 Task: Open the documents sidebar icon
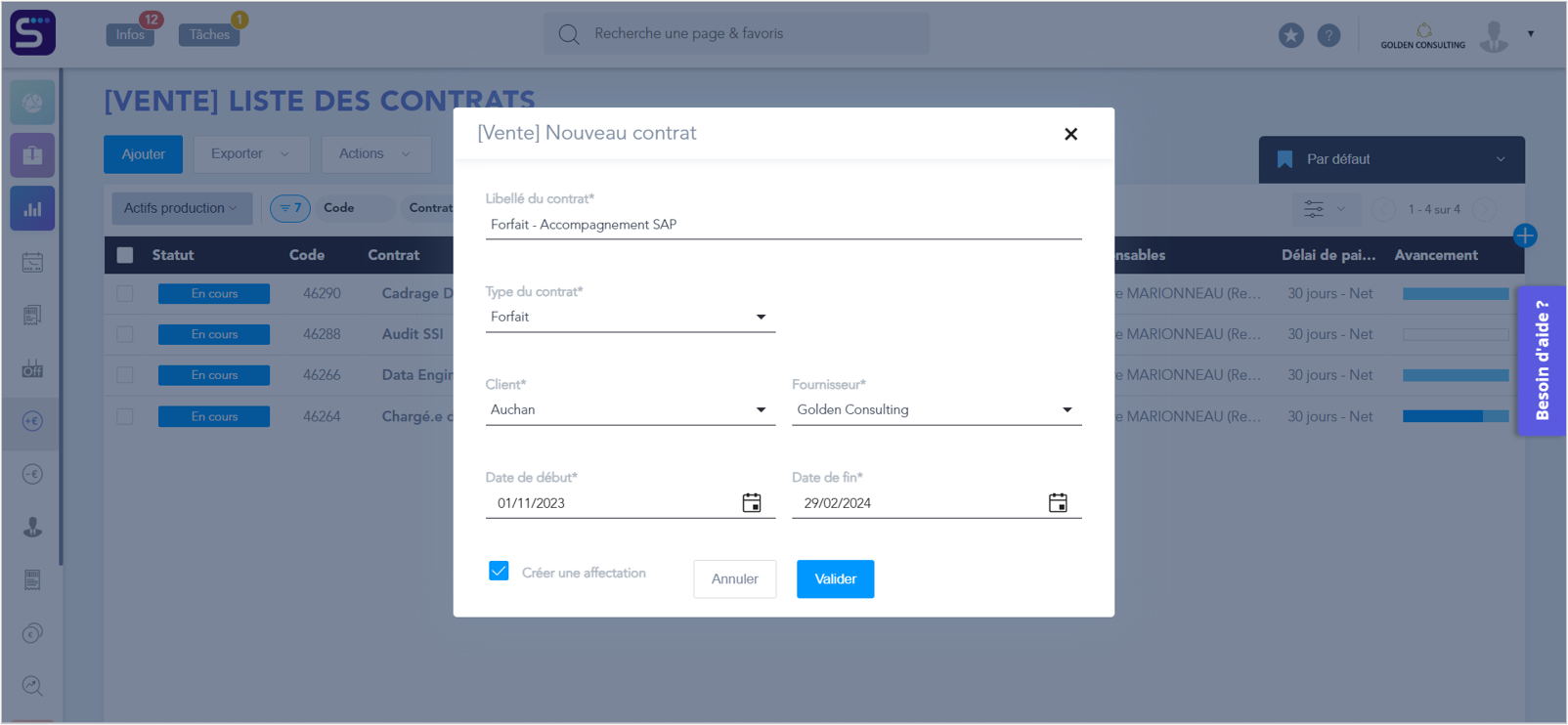click(32, 315)
